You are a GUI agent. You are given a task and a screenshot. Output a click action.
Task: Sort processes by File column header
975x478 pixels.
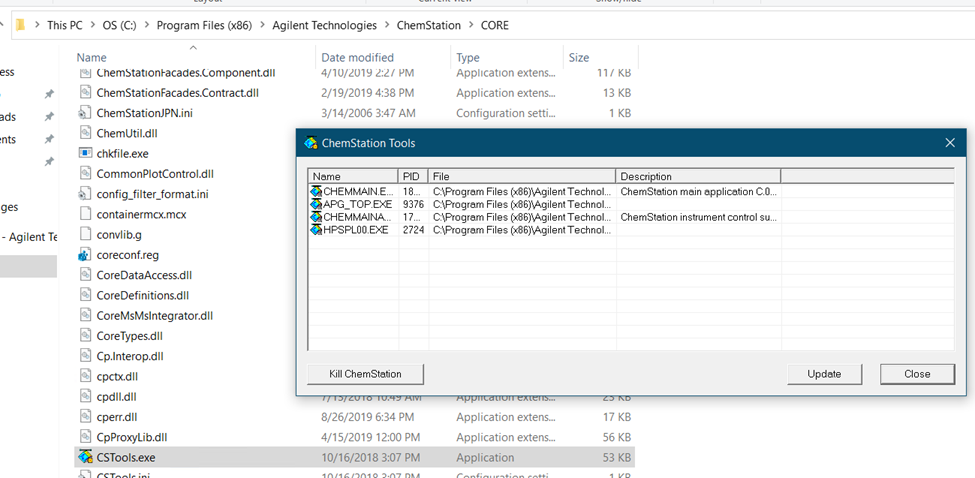coord(522,177)
